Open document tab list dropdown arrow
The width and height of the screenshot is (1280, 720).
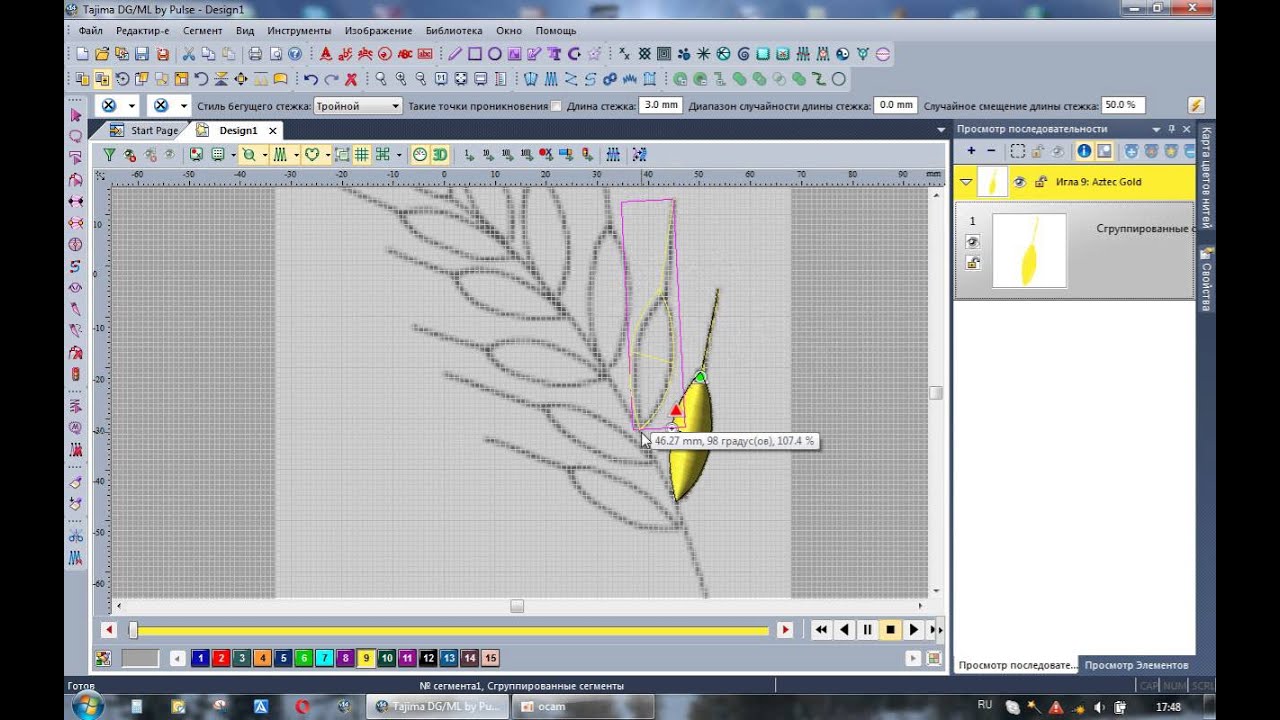coord(941,130)
